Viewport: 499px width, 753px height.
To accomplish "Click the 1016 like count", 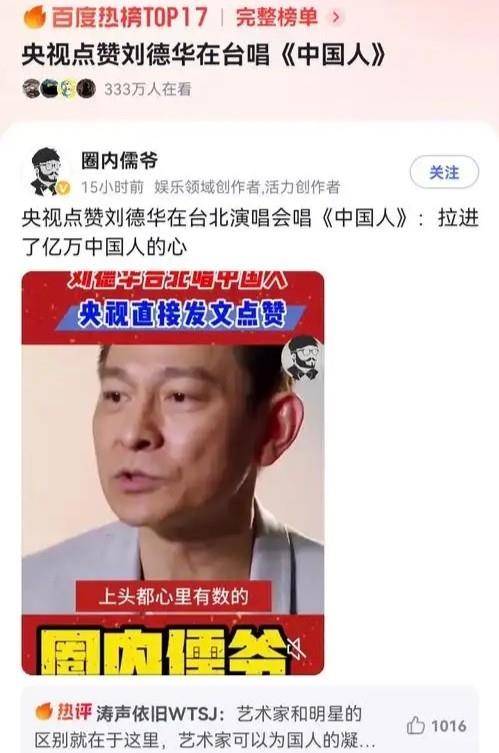I will pos(449,726).
